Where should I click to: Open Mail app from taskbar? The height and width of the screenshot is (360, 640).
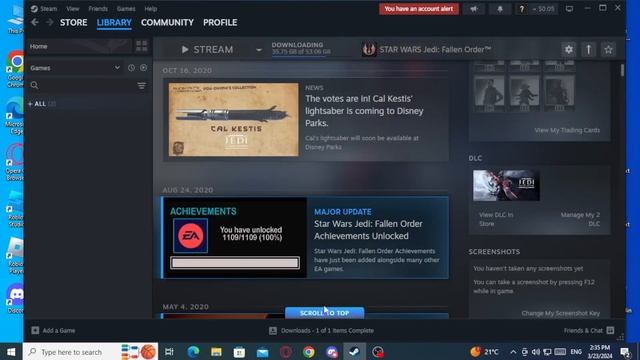tap(262, 351)
